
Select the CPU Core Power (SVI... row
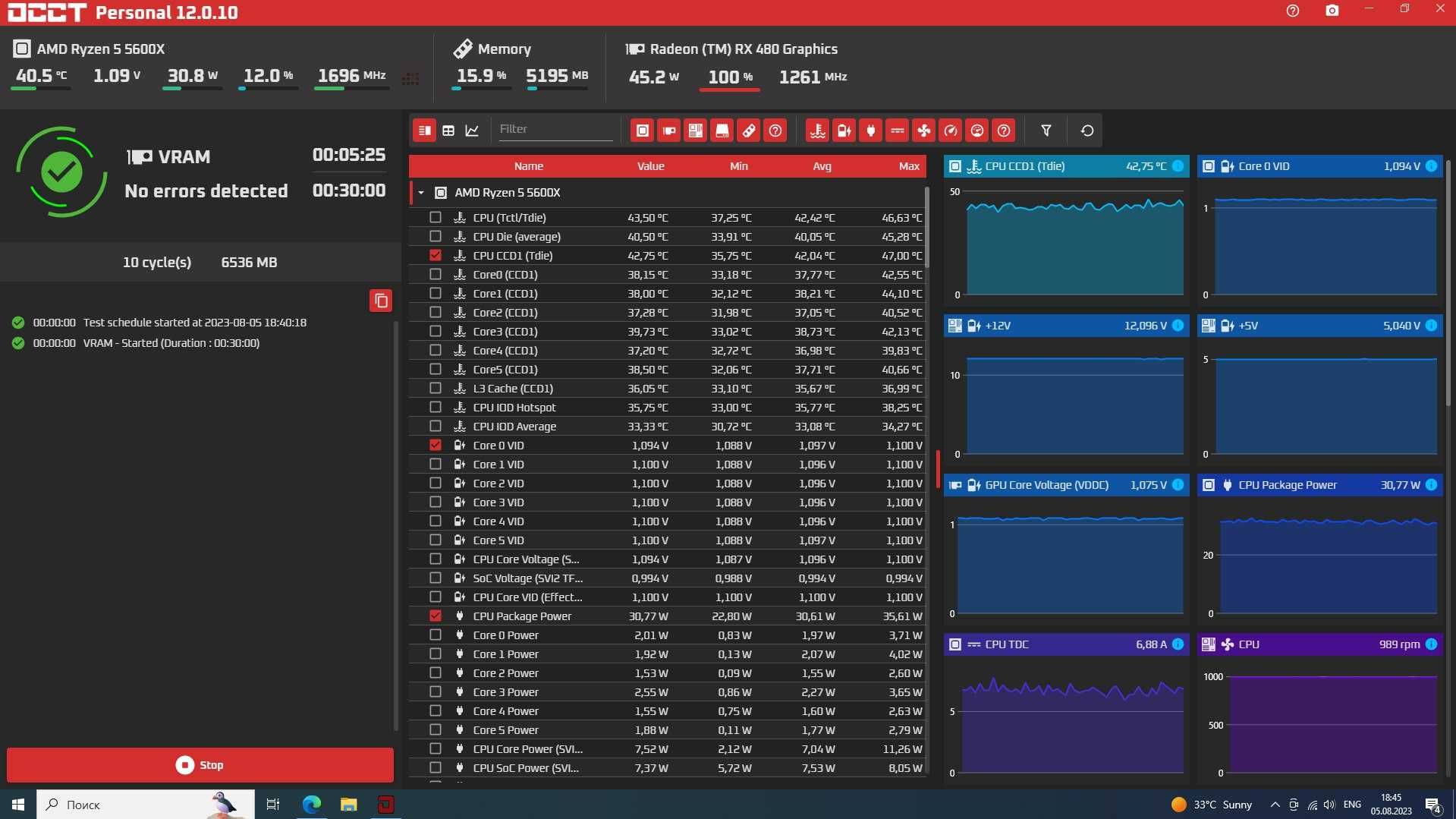[668, 748]
